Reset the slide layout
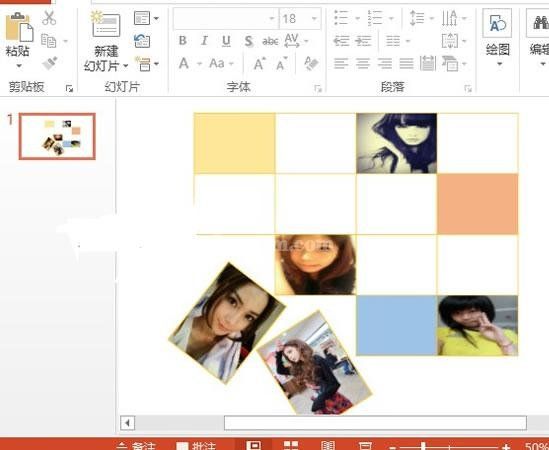 (143, 41)
